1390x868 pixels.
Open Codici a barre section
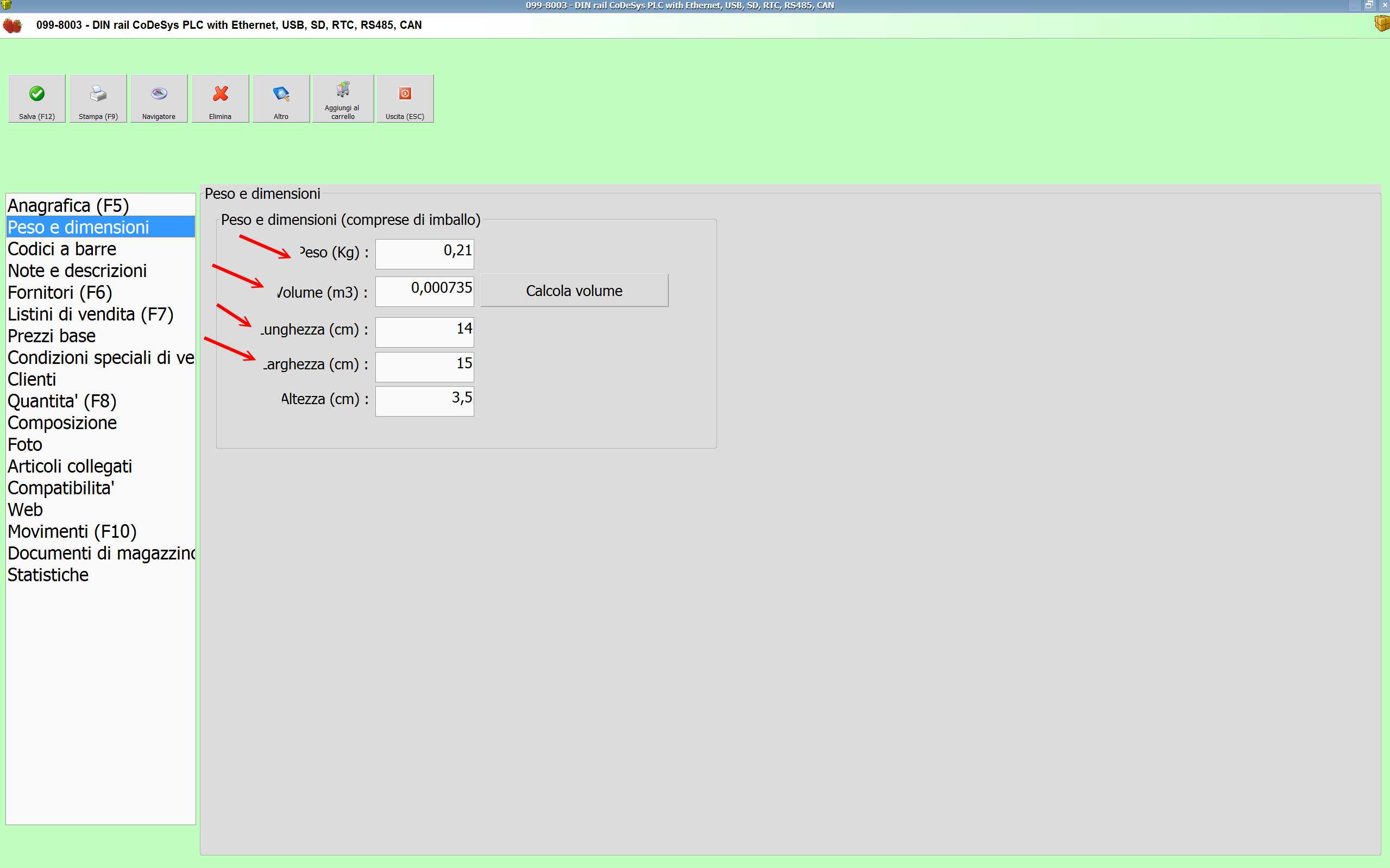click(x=62, y=249)
